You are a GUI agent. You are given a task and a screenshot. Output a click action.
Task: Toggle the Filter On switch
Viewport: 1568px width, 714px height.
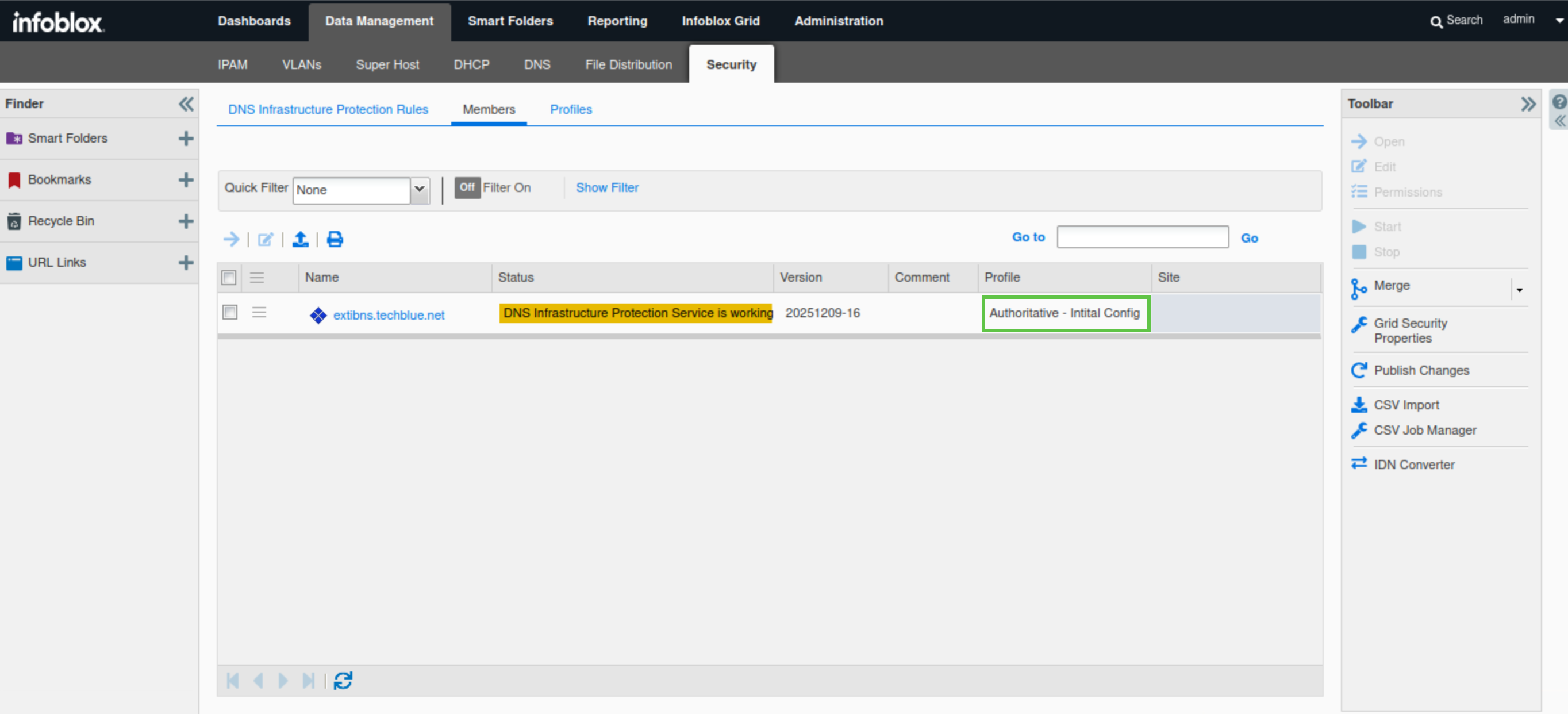[467, 187]
